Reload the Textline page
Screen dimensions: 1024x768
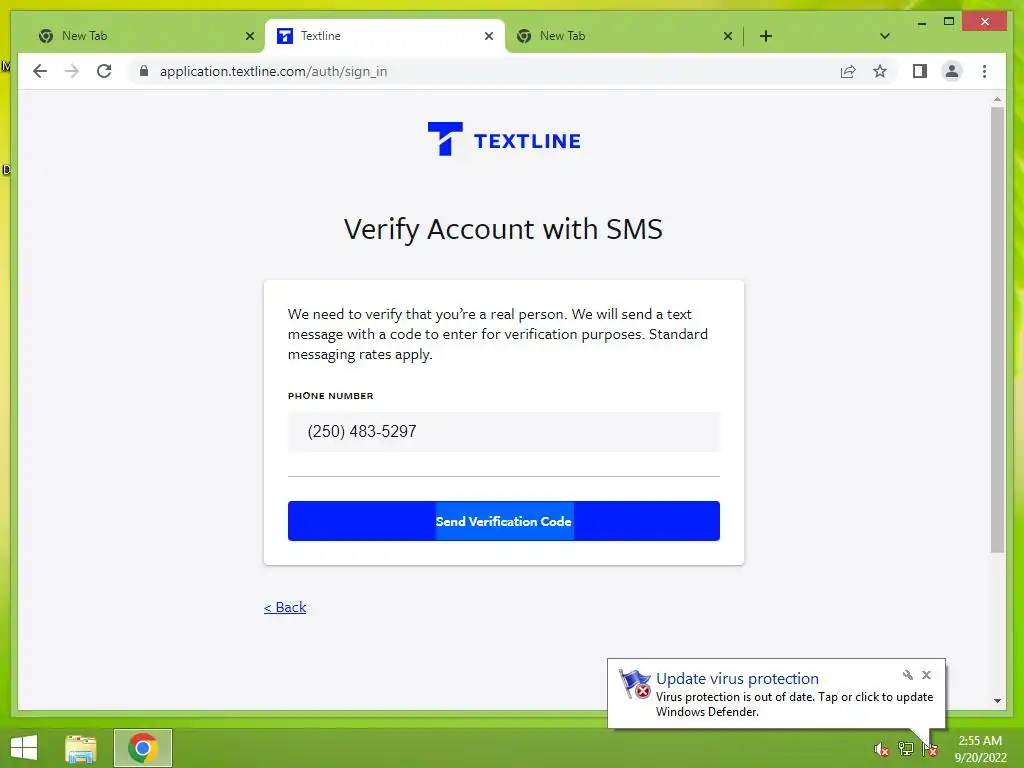pyautogui.click(x=104, y=71)
